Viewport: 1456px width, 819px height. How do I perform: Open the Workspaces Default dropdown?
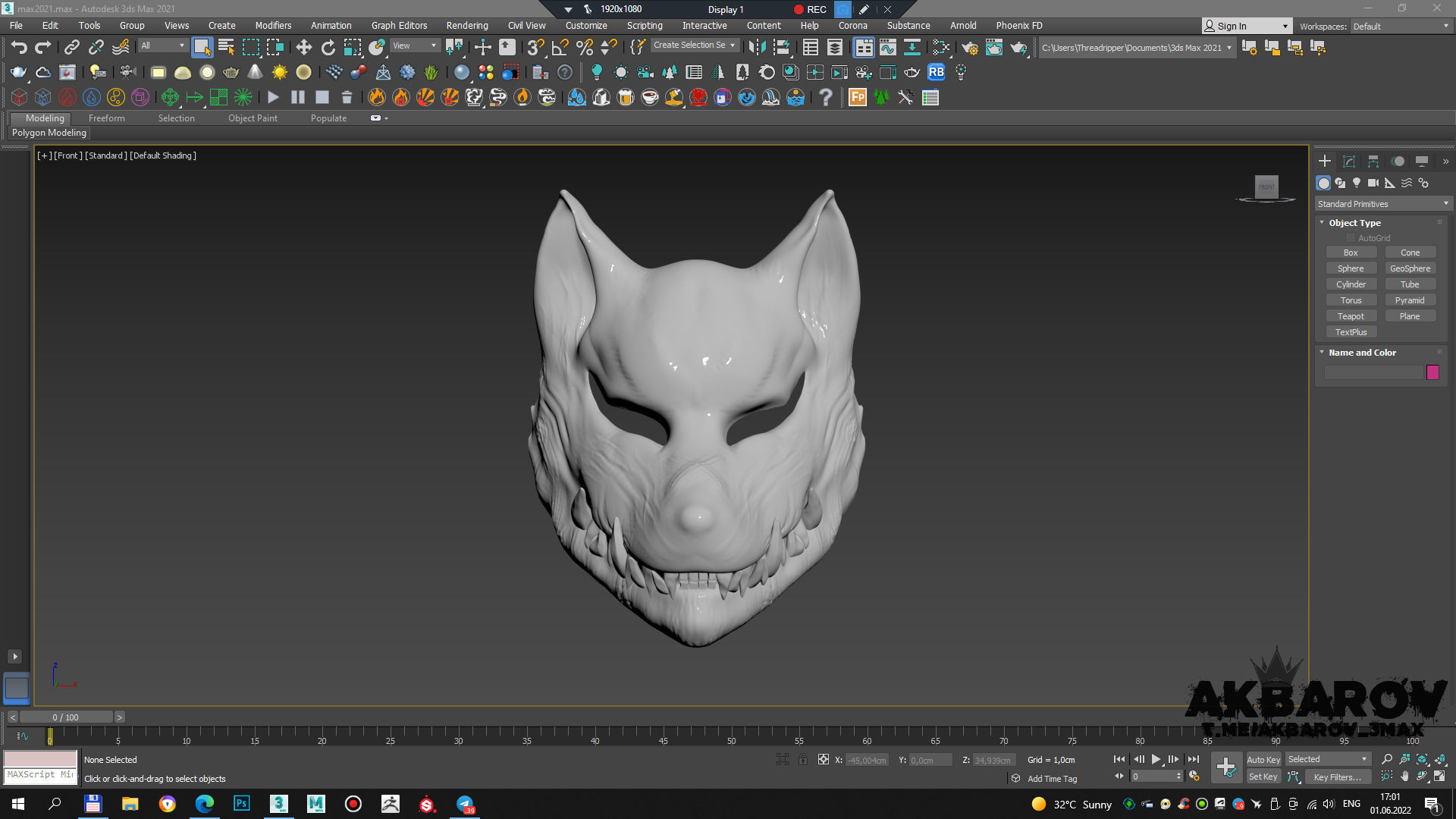1401,27
